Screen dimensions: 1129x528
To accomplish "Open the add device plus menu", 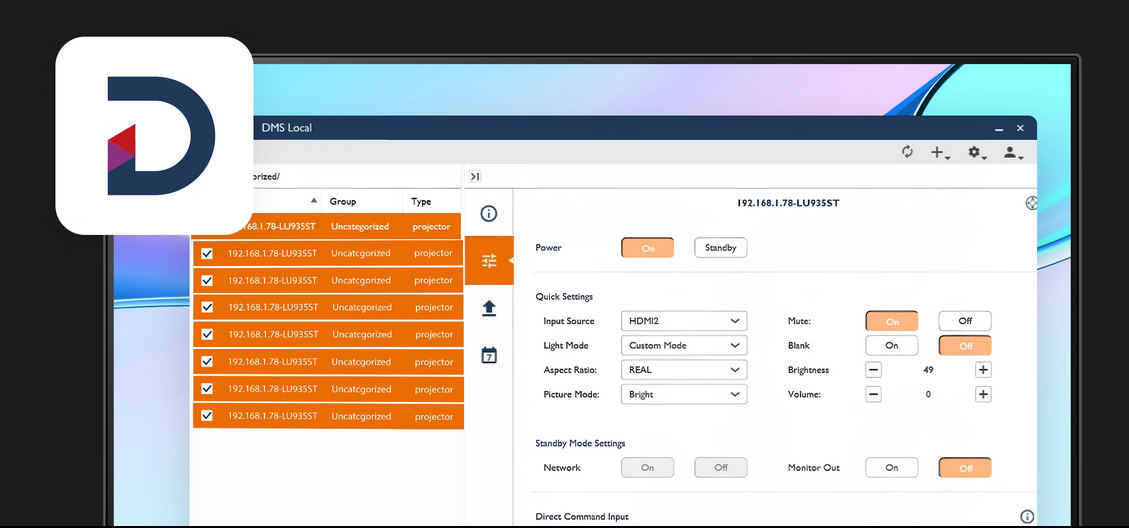I will pyautogui.click(x=939, y=153).
